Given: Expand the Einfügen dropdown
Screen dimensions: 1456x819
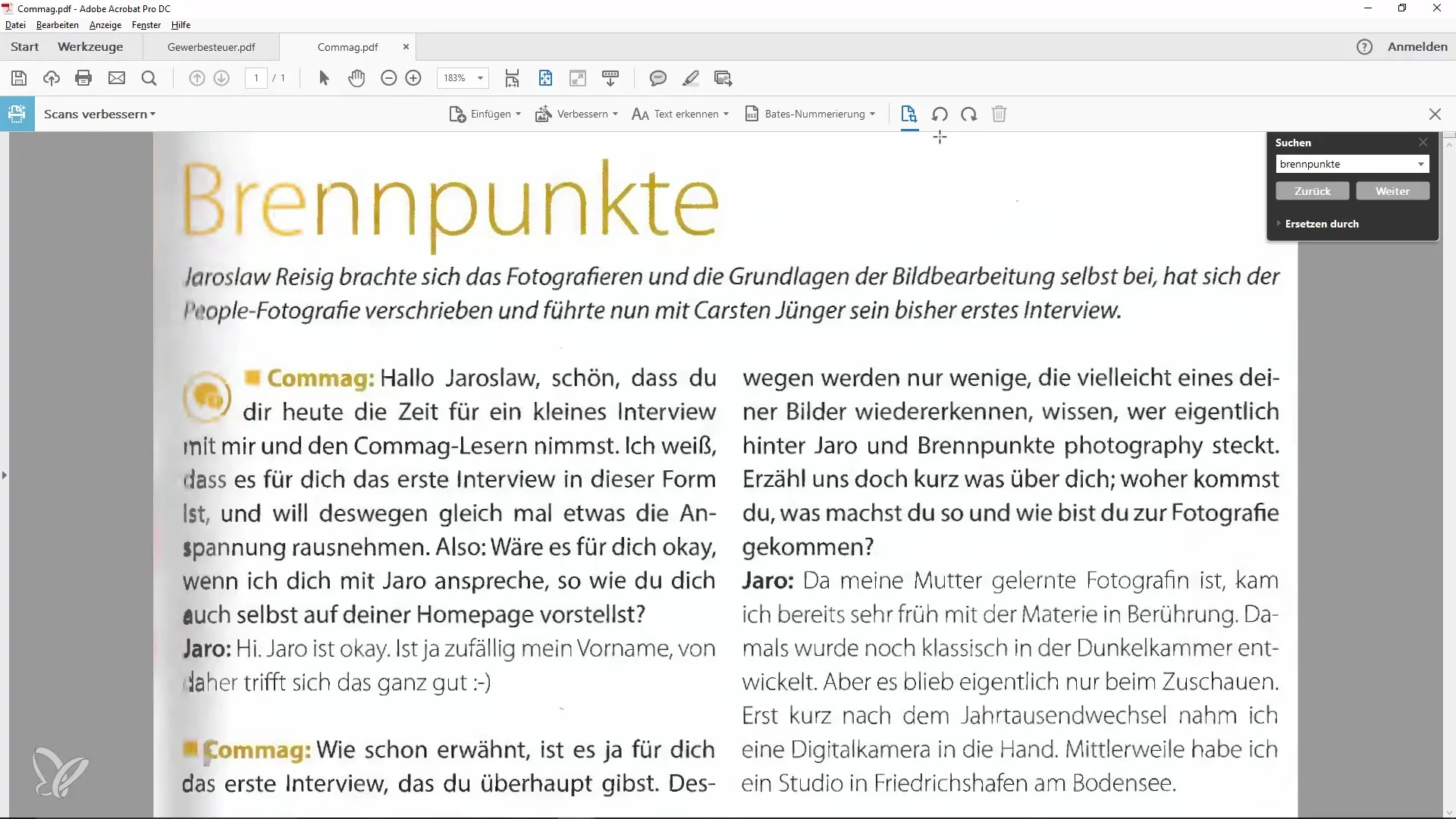Looking at the screenshot, I should [485, 115].
